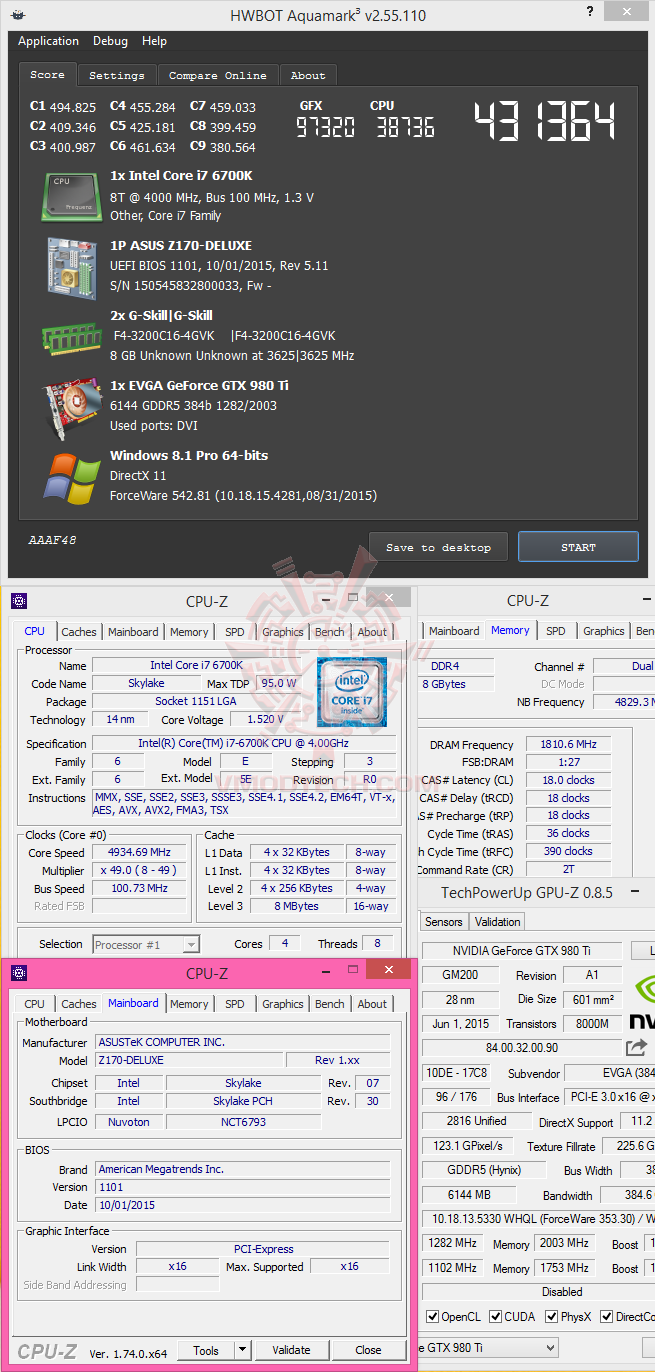
Task: Click the DRAM Frequency value 1810.6 MHz
Action: (569, 745)
